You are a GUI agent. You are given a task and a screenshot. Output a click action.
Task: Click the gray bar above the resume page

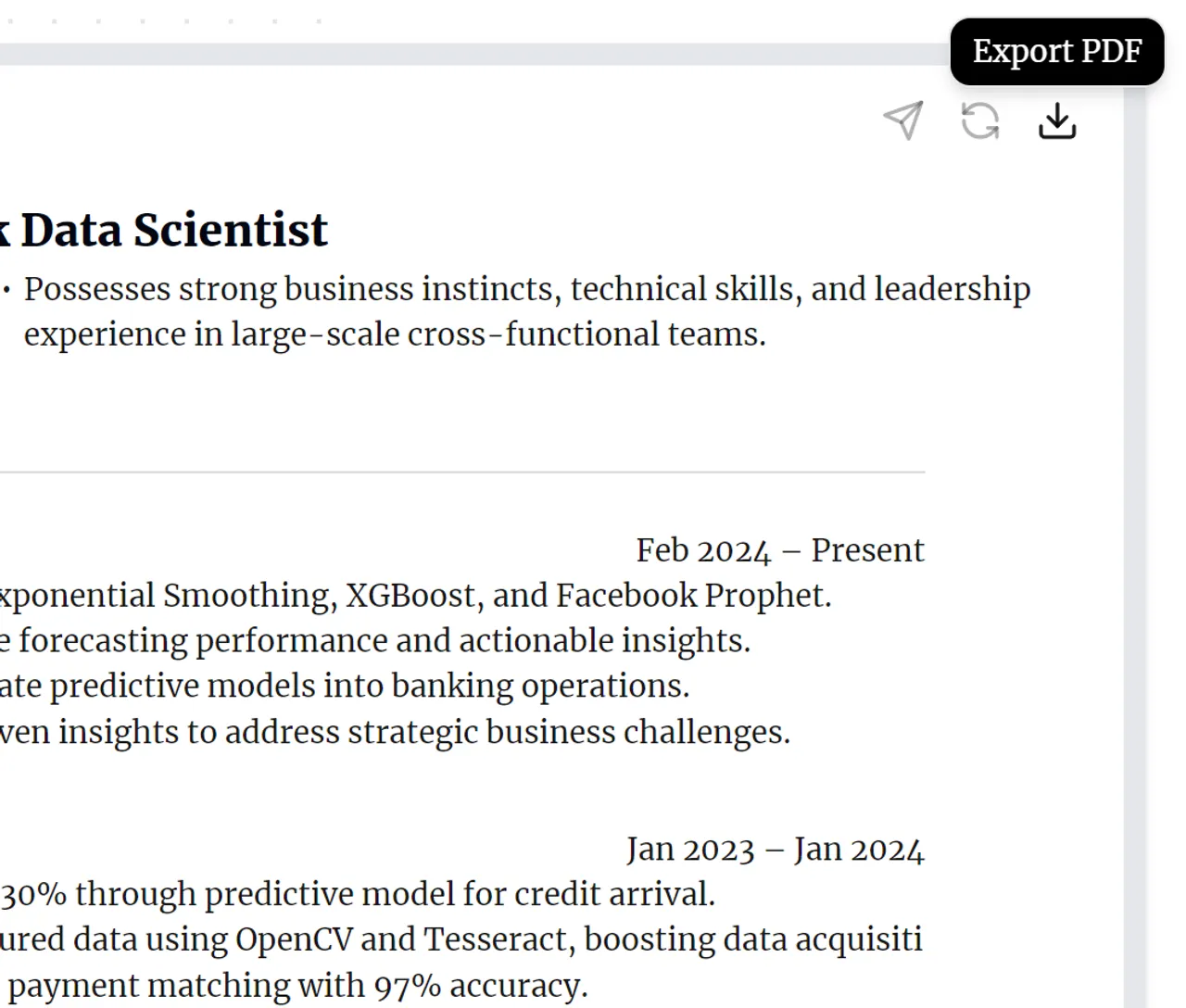click(x=463, y=54)
